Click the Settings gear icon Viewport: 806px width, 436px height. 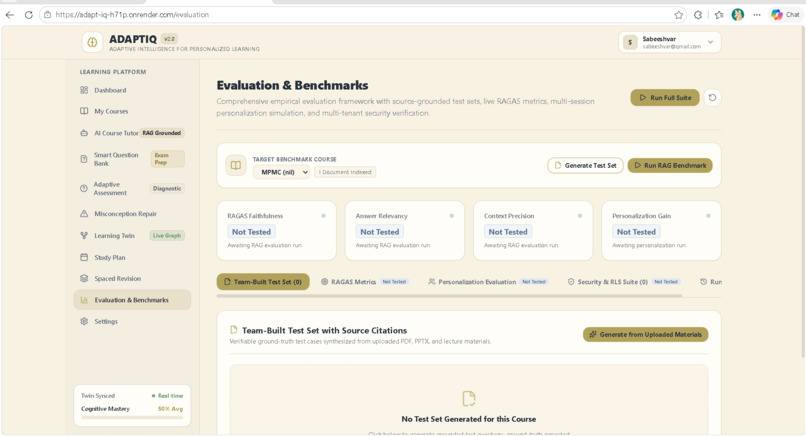click(84, 321)
